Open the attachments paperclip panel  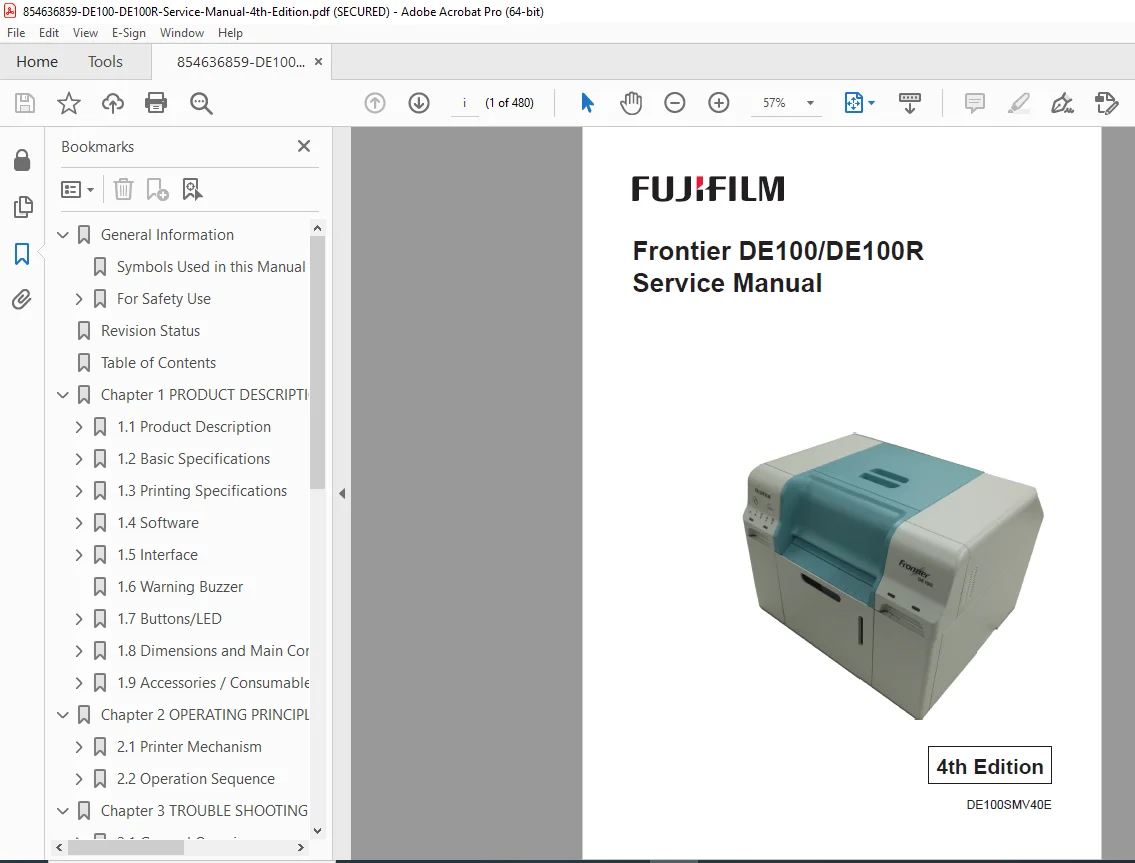pyautogui.click(x=22, y=299)
